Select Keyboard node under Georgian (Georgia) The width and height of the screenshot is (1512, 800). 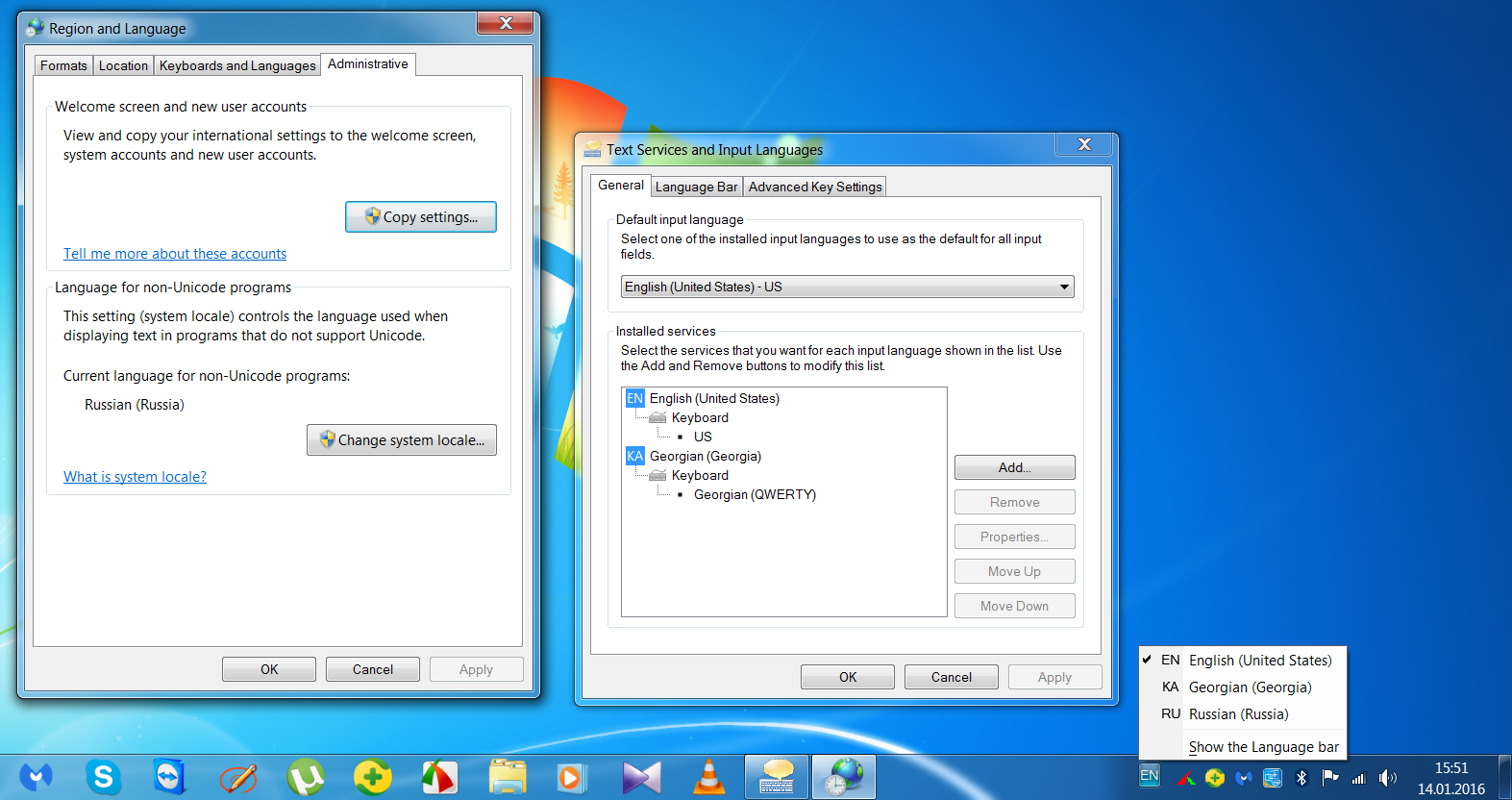point(700,475)
